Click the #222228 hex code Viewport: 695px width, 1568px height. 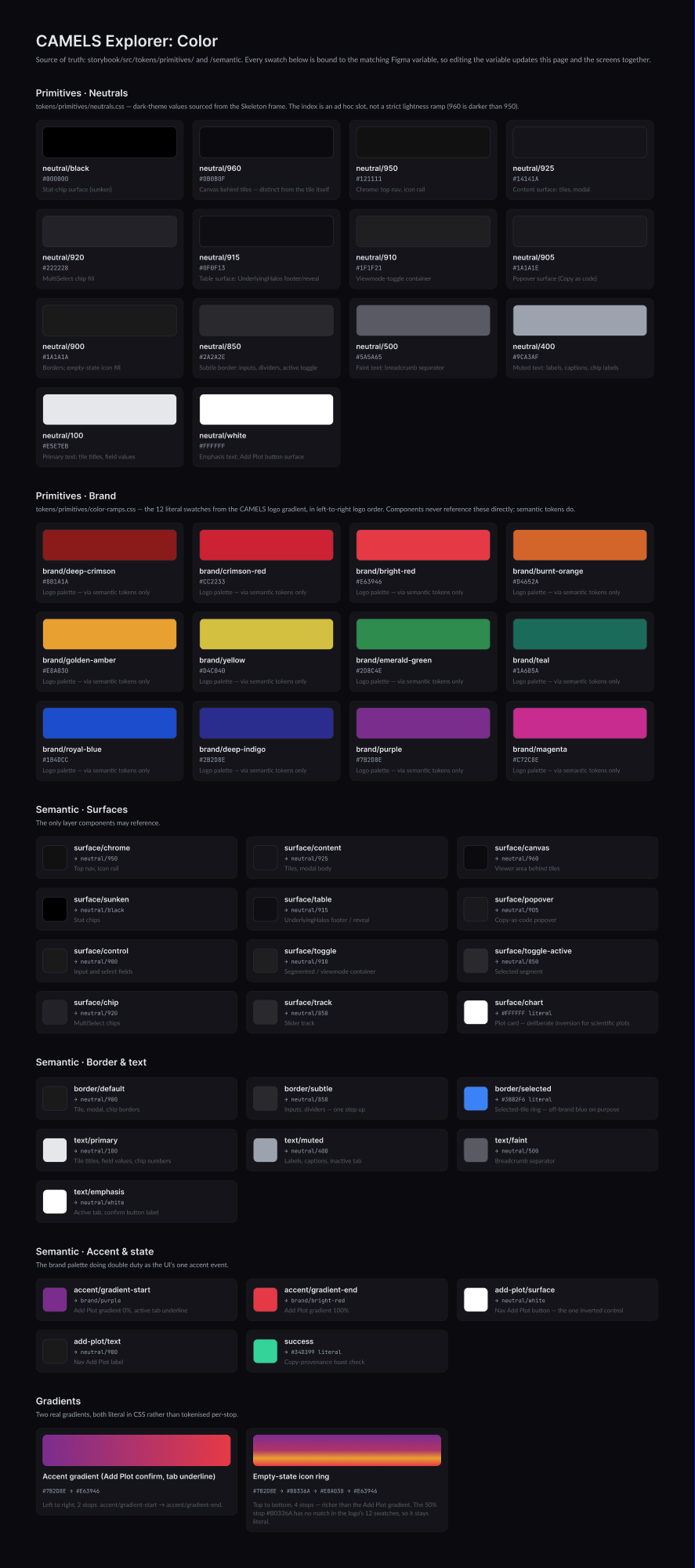coord(56,268)
